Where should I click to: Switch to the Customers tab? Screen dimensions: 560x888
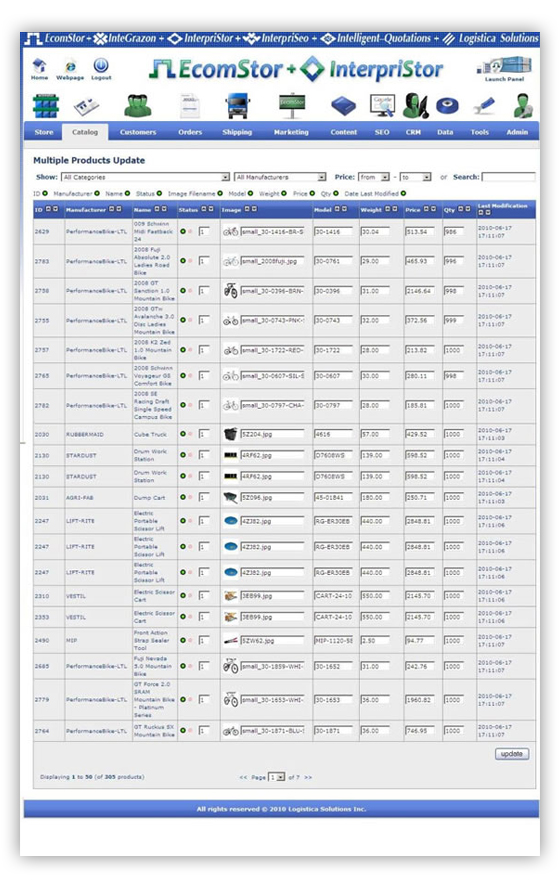point(138,132)
